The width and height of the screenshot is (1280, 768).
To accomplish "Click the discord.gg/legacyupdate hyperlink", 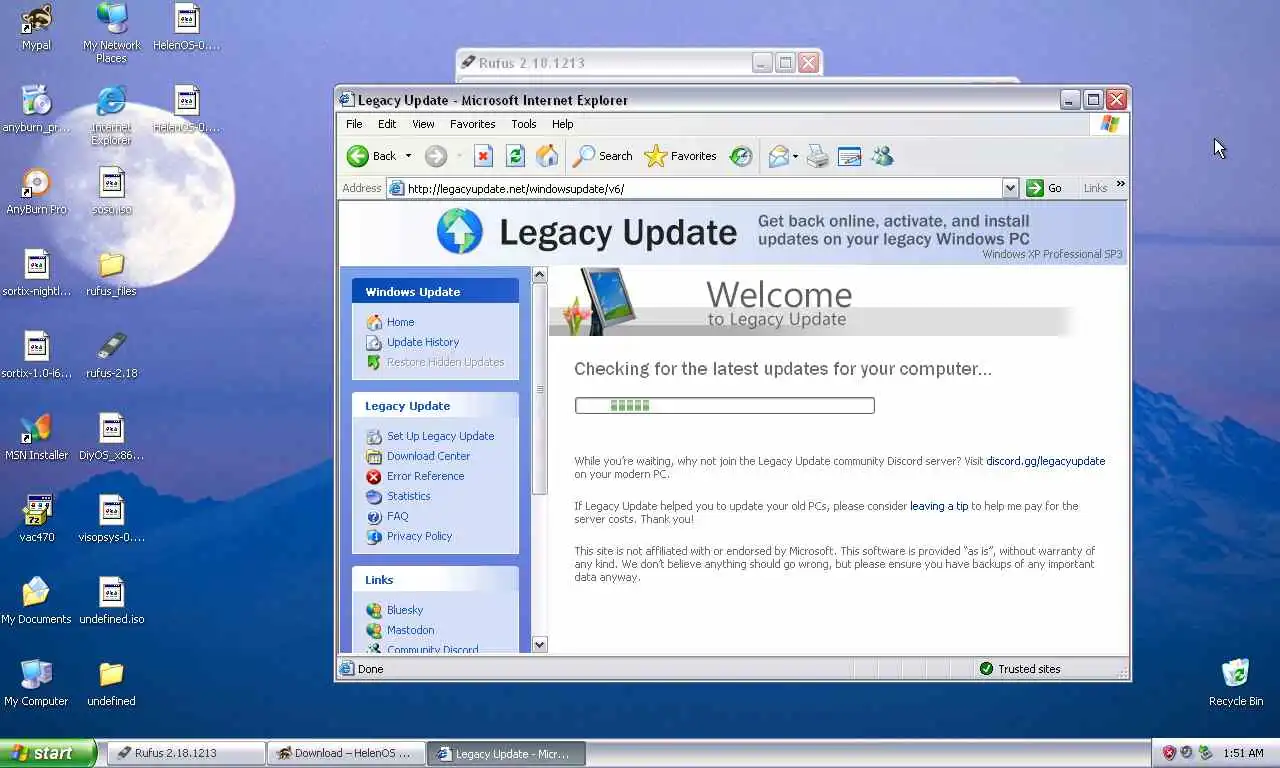I will point(1045,461).
